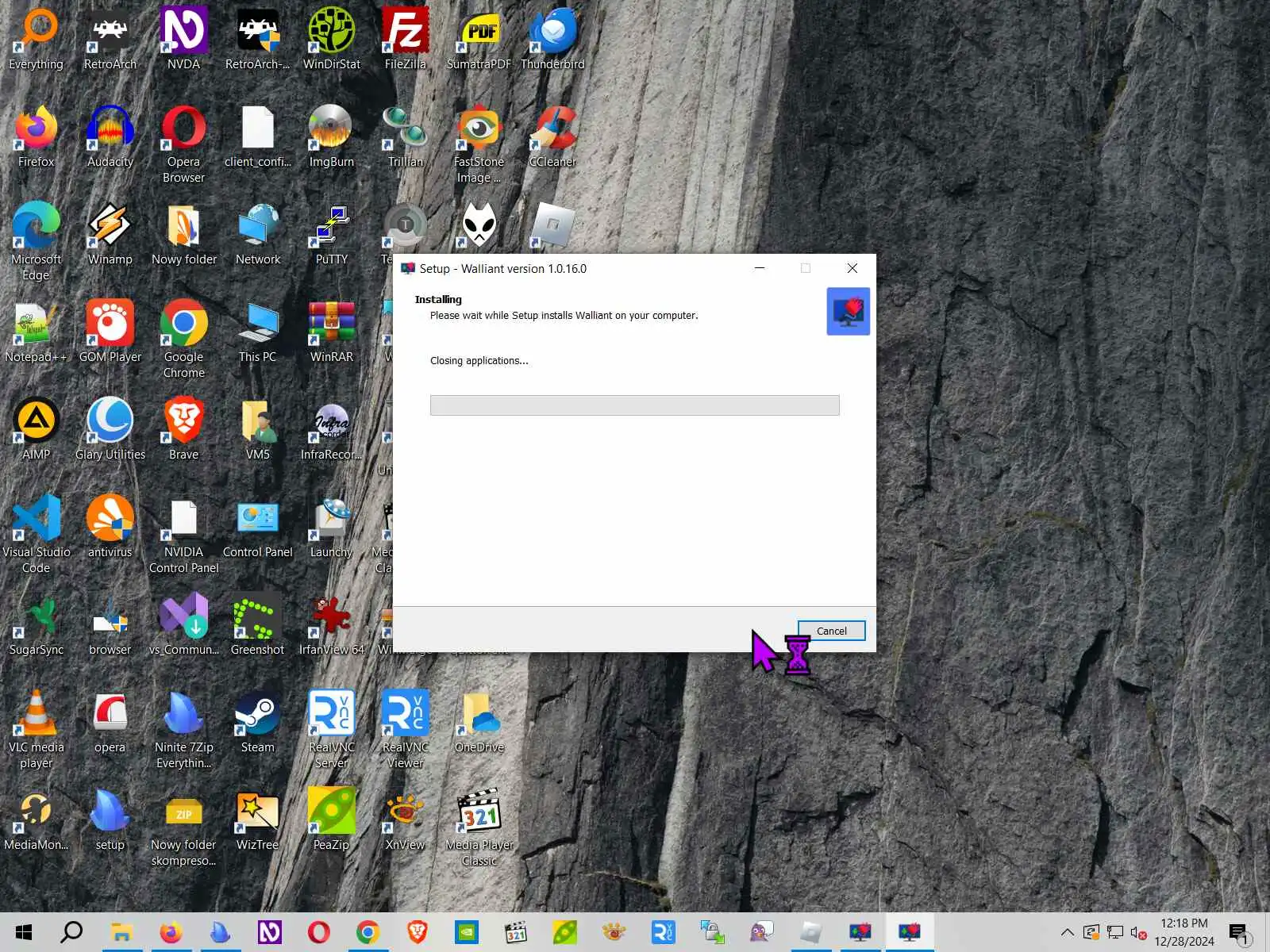Select the Brave desktop shortcut
The width and height of the screenshot is (1270, 952).
click(x=184, y=429)
